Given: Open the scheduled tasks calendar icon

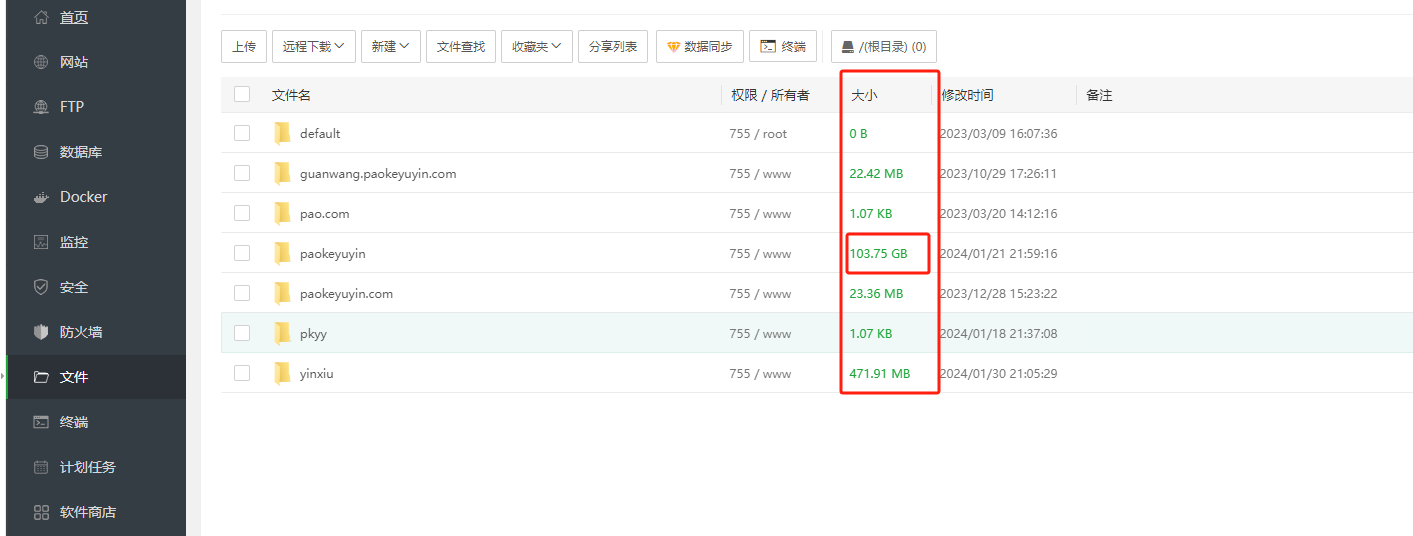Looking at the screenshot, I should (x=41, y=467).
